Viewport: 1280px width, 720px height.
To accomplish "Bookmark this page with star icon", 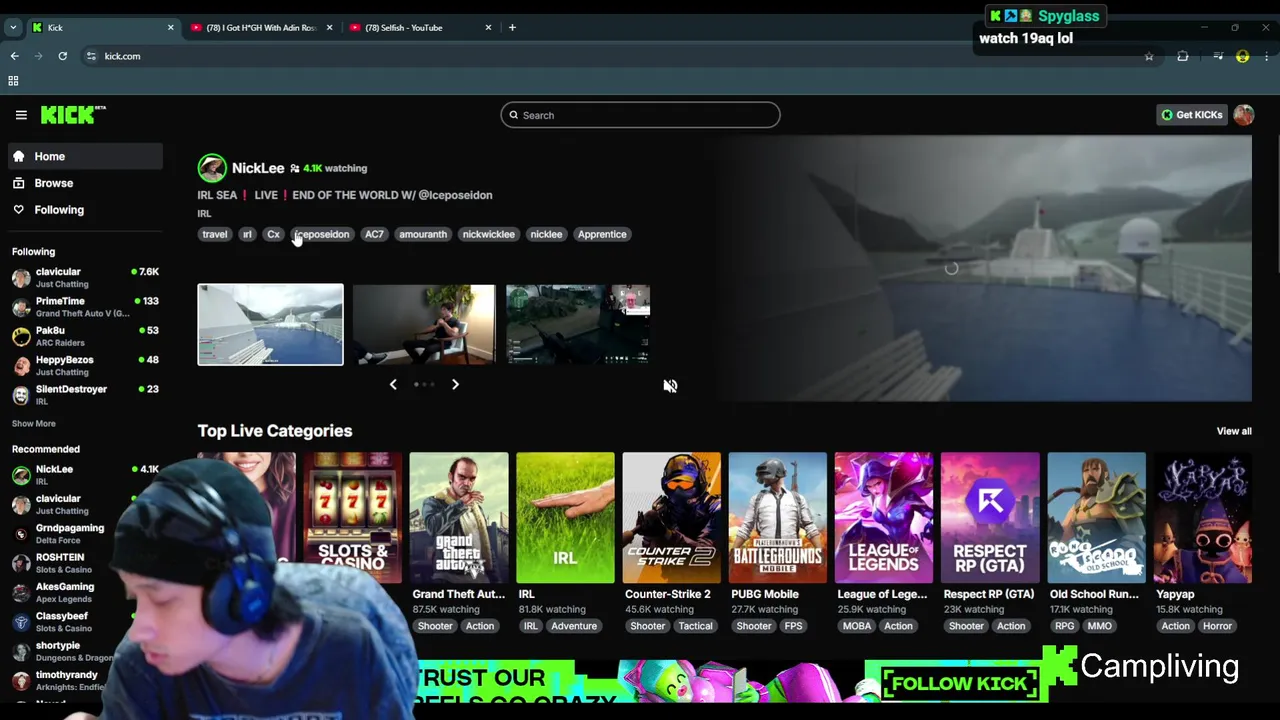I will coord(1149,57).
